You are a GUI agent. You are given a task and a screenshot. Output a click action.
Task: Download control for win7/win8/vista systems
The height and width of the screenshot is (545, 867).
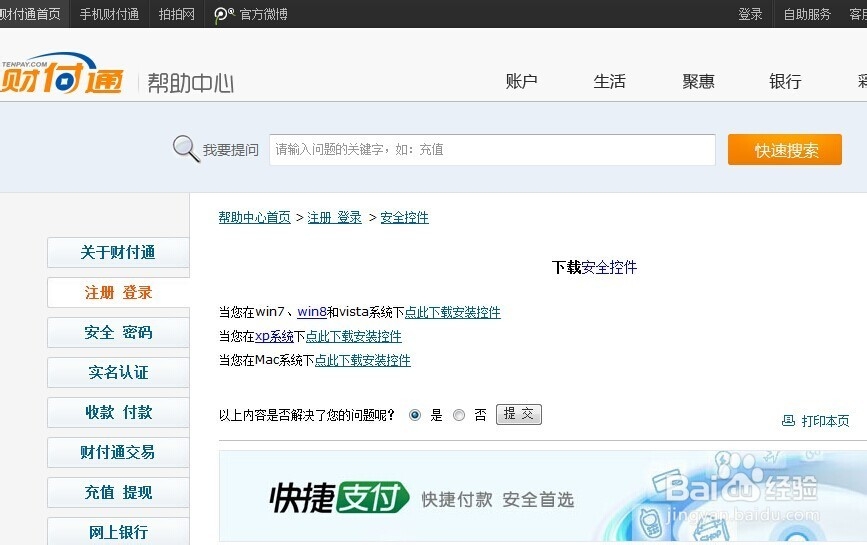click(453, 312)
